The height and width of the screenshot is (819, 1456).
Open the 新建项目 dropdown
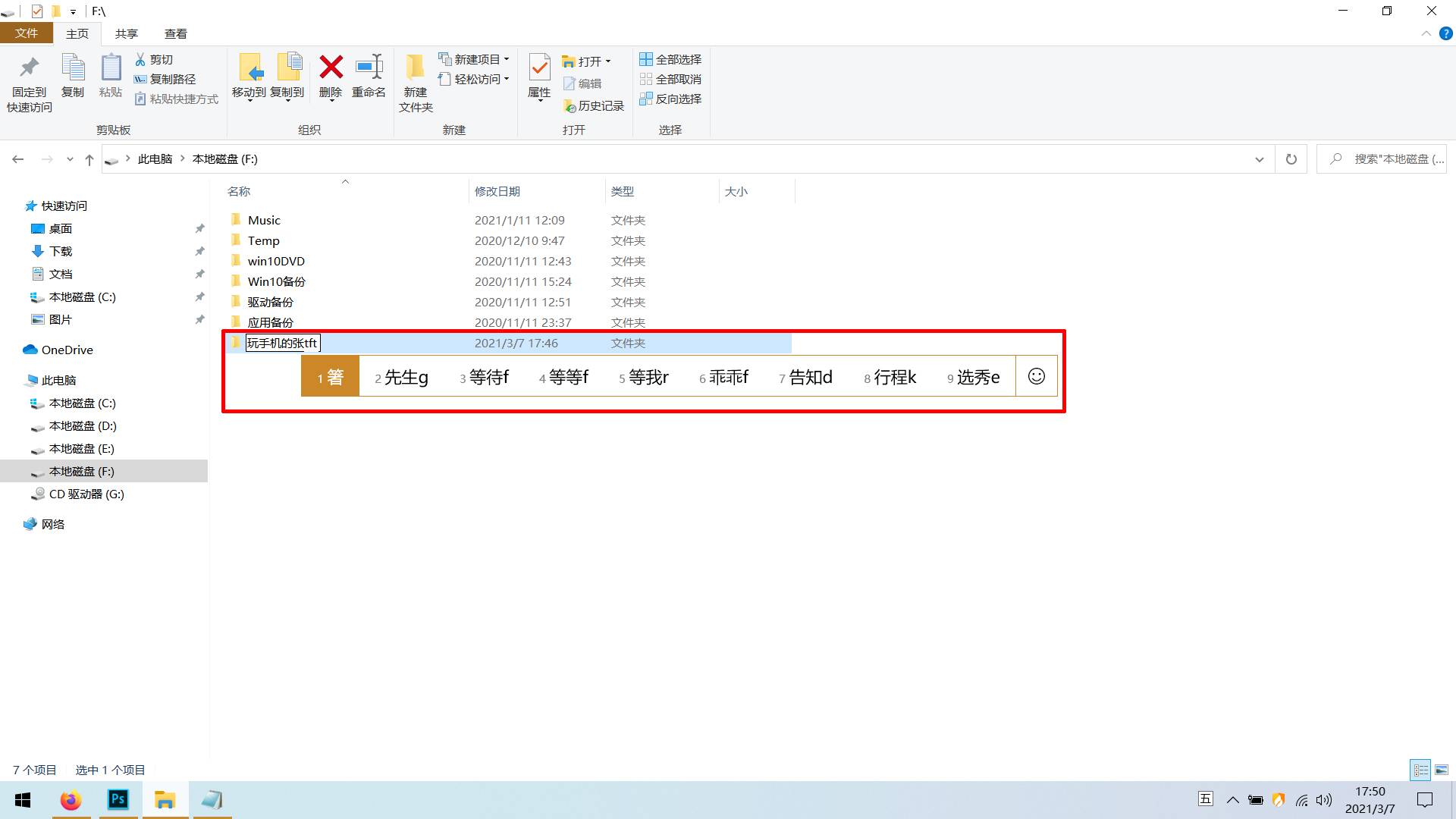475,59
